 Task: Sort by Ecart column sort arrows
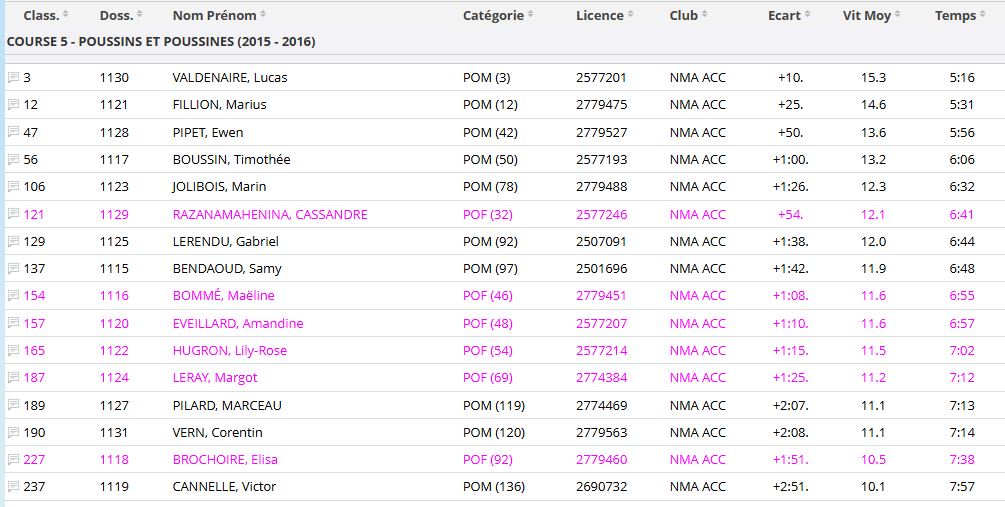point(808,16)
